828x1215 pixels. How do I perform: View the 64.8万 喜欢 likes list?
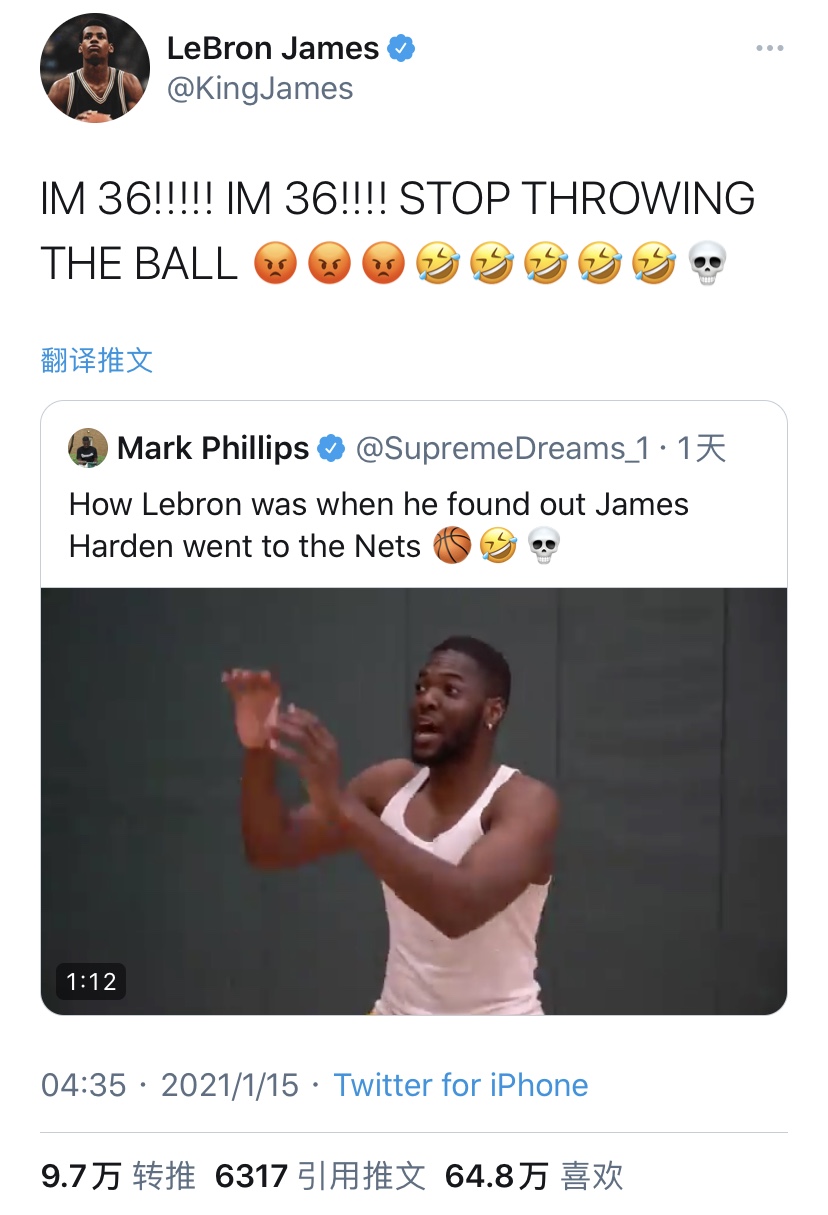[534, 1176]
